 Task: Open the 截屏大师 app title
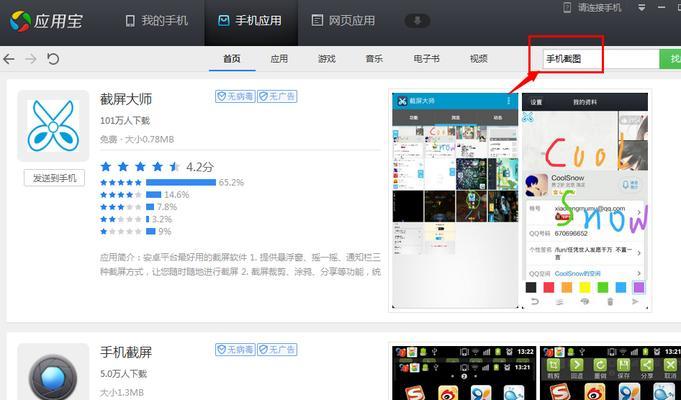point(126,99)
